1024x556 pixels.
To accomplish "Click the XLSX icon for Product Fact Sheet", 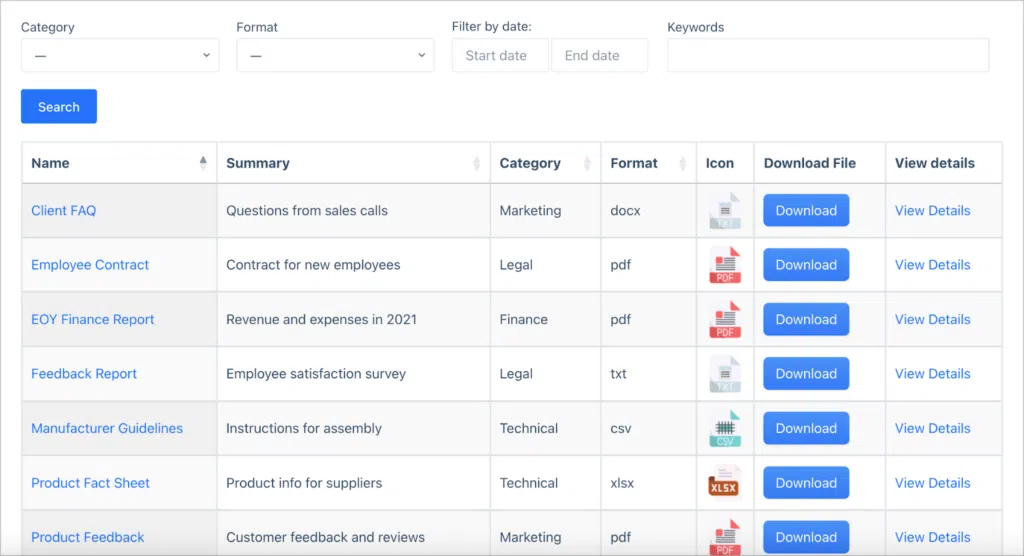I will point(724,483).
